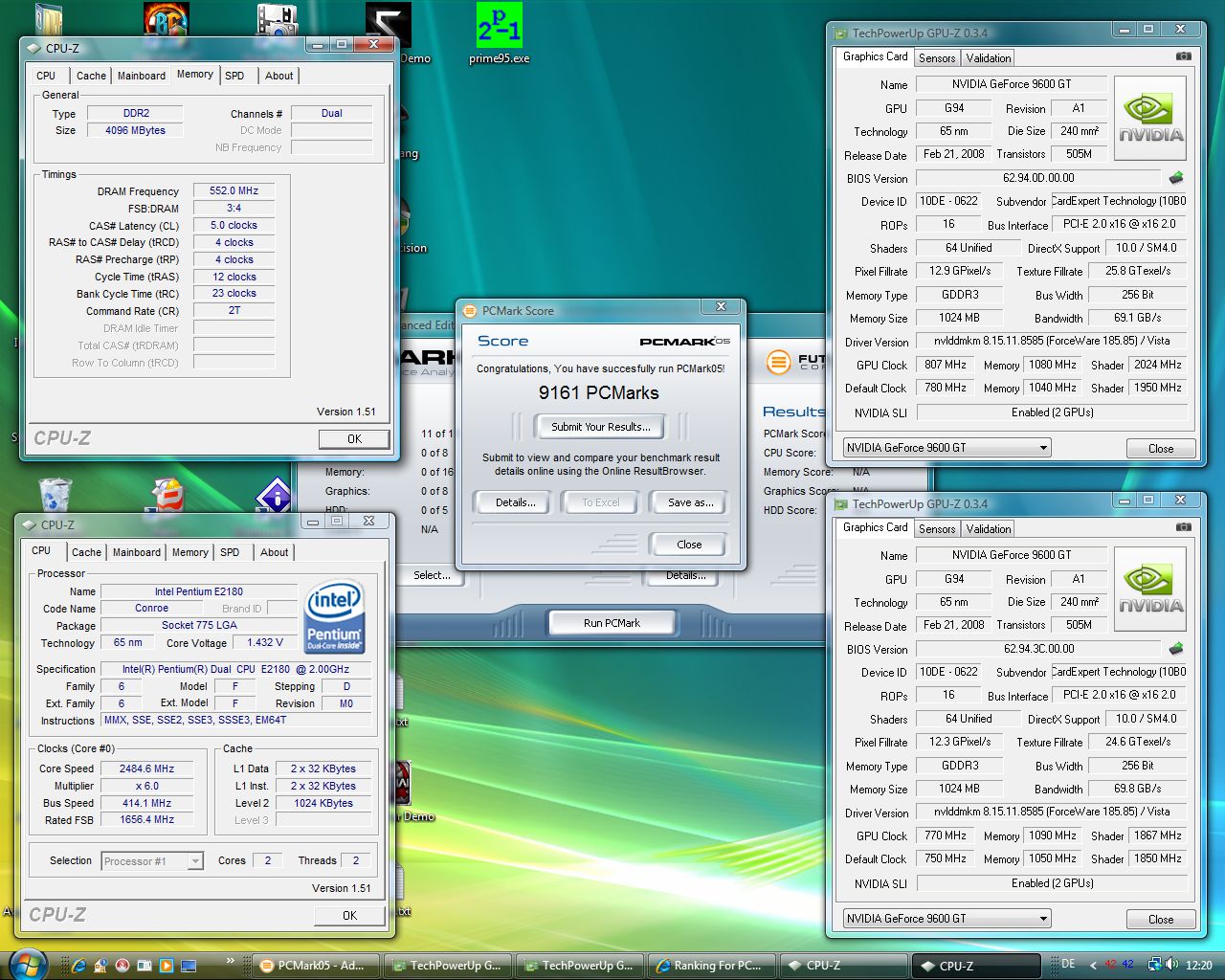Open About tab in CPU-Z Memory window
The image size is (1225, 980).
279,76
